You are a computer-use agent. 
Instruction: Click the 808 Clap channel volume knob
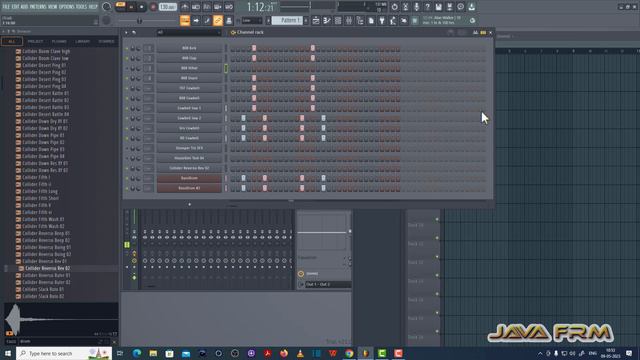coord(138,58)
